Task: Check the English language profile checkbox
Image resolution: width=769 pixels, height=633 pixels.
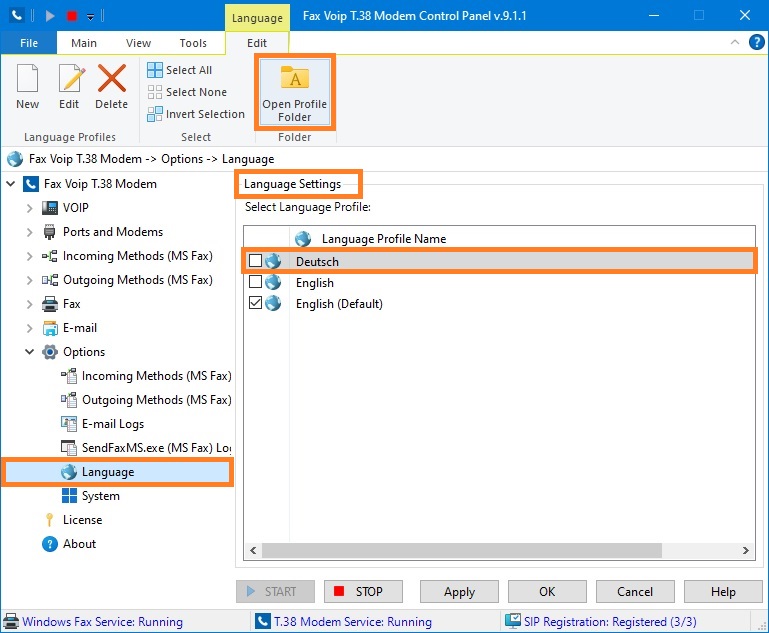Action: coord(256,282)
